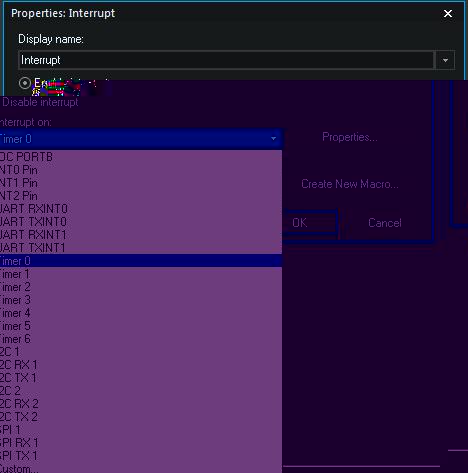Open the Properties... button

[x=350, y=137]
